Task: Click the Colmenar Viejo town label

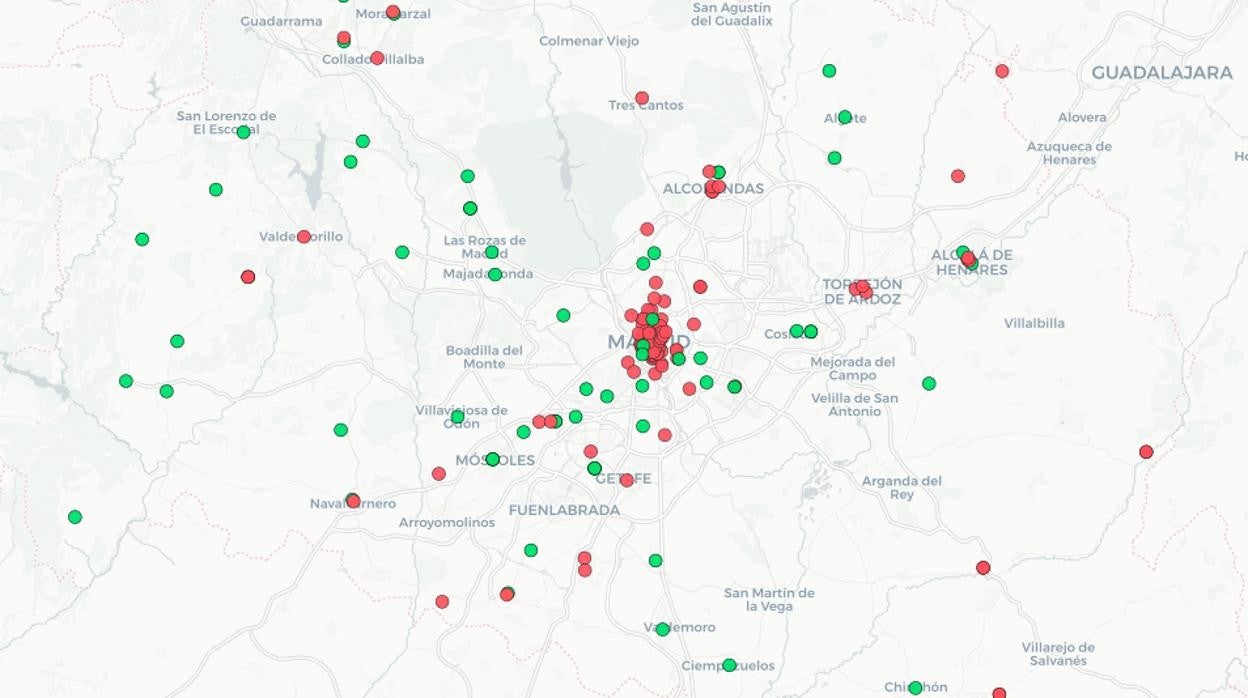Action: tap(588, 41)
